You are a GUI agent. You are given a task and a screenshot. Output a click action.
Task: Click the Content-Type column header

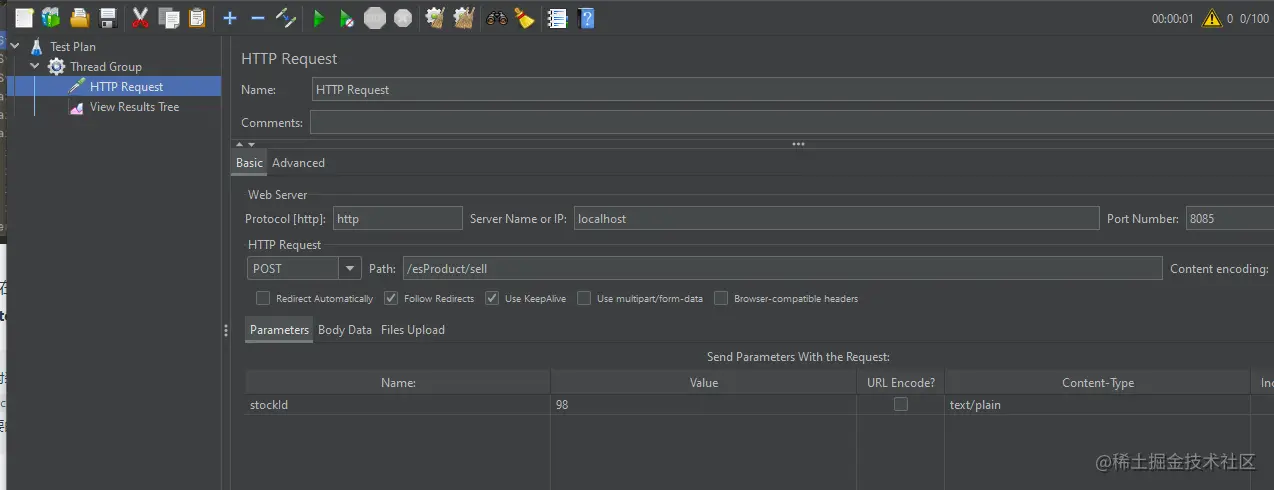1097,382
